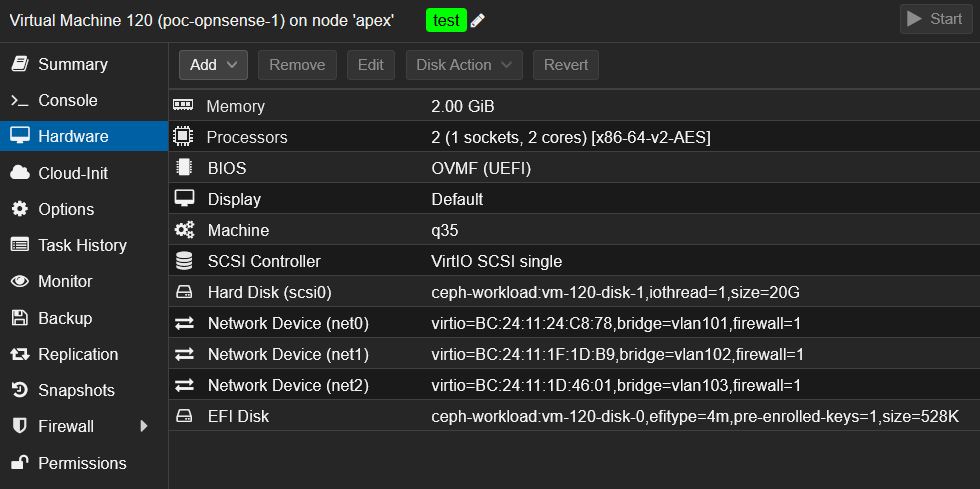Select the Network Device (net2) row

coord(573,385)
